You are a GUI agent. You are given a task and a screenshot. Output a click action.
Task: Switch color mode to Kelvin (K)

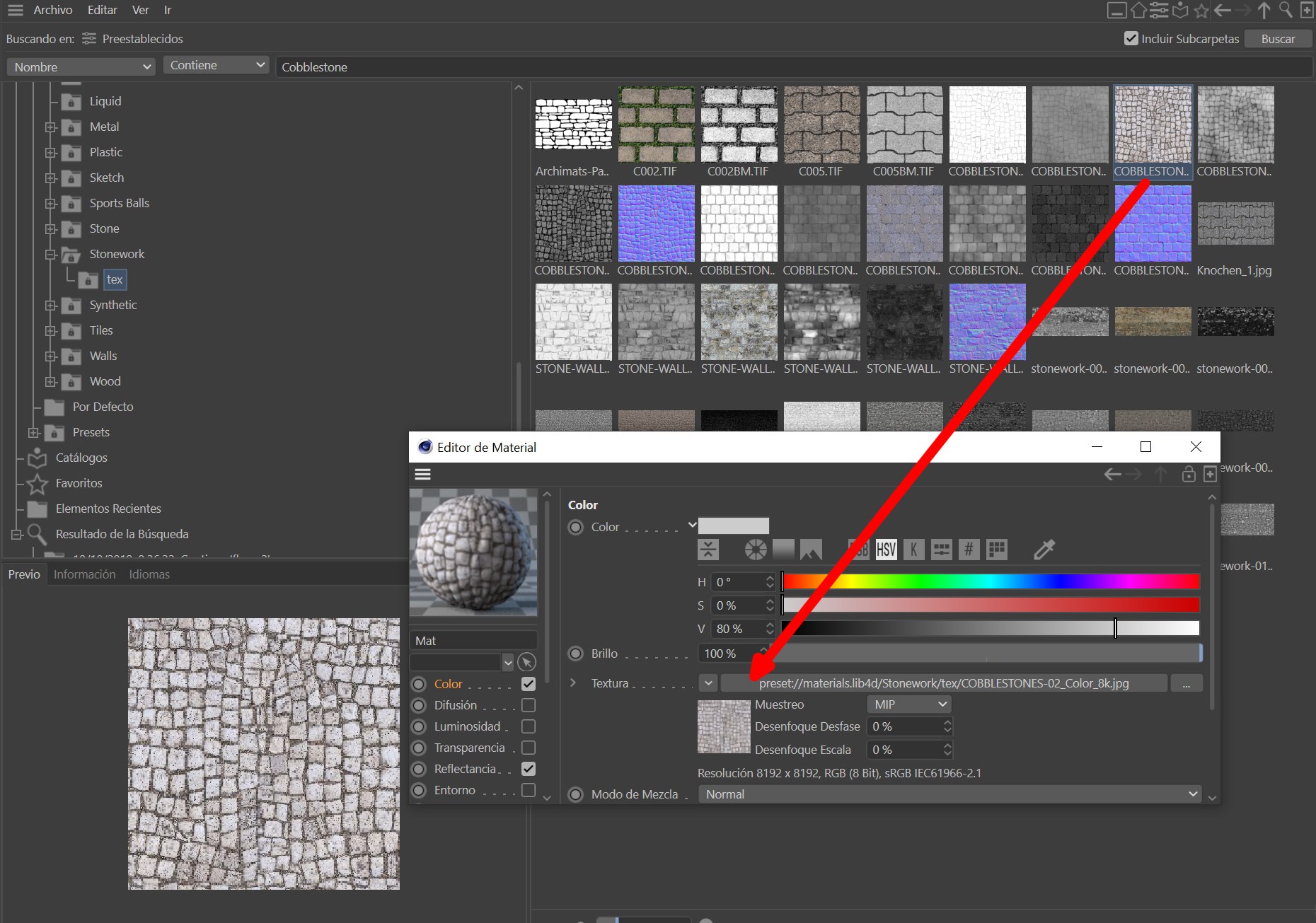click(913, 550)
